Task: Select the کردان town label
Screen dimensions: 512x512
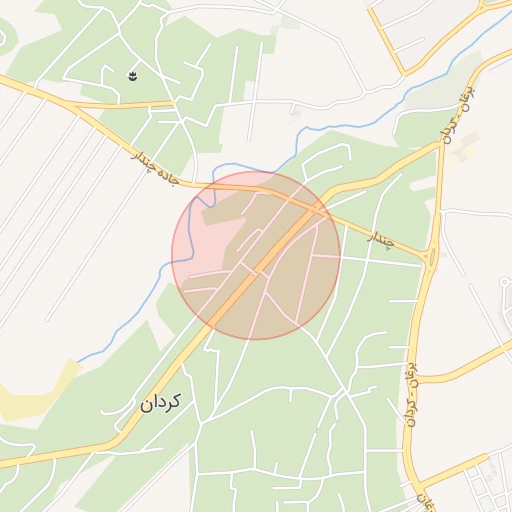Action: (160, 402)
